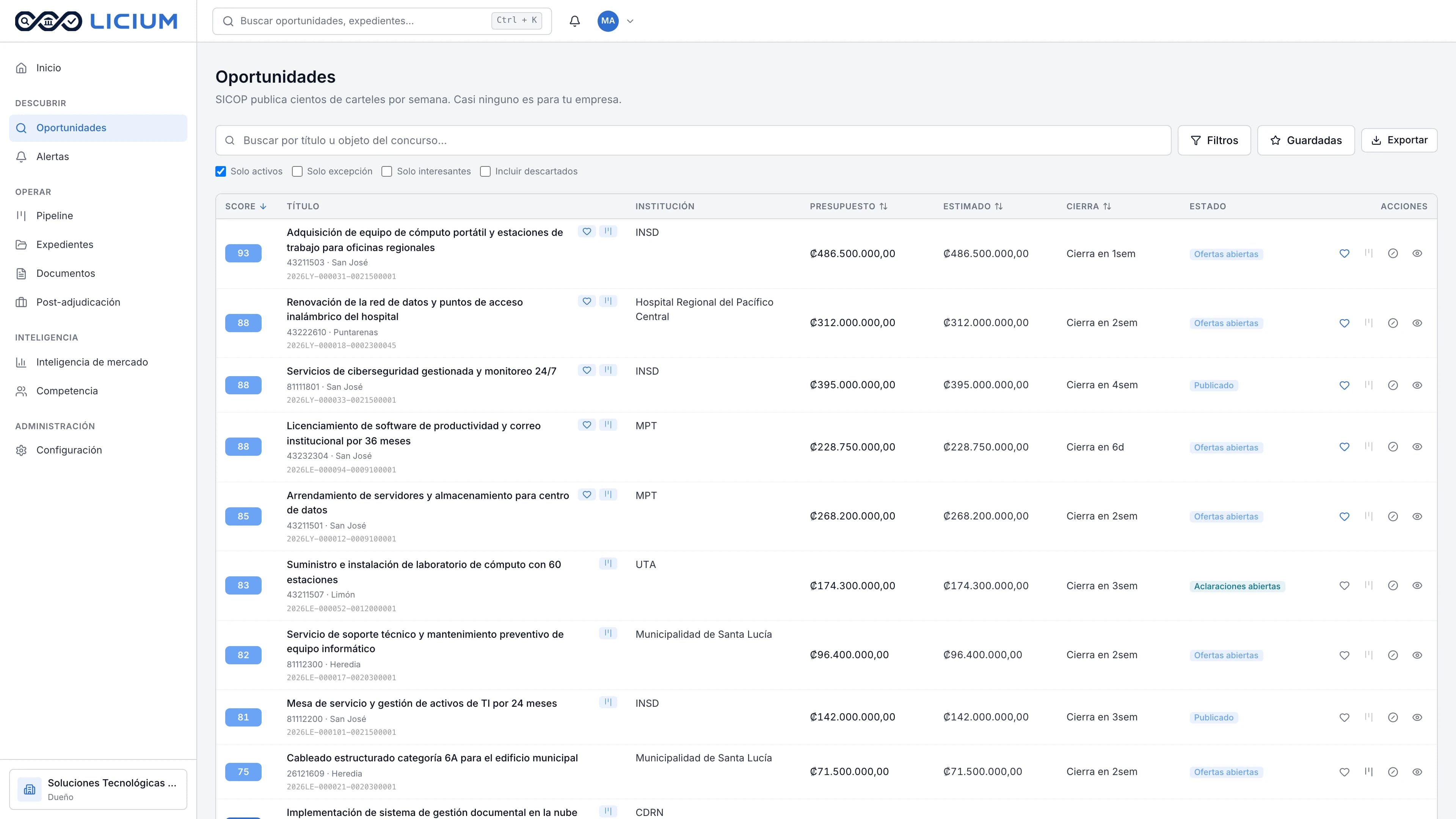Click Exportar button
This screenshot has width=1456, height=819.
click(1399, 140)
